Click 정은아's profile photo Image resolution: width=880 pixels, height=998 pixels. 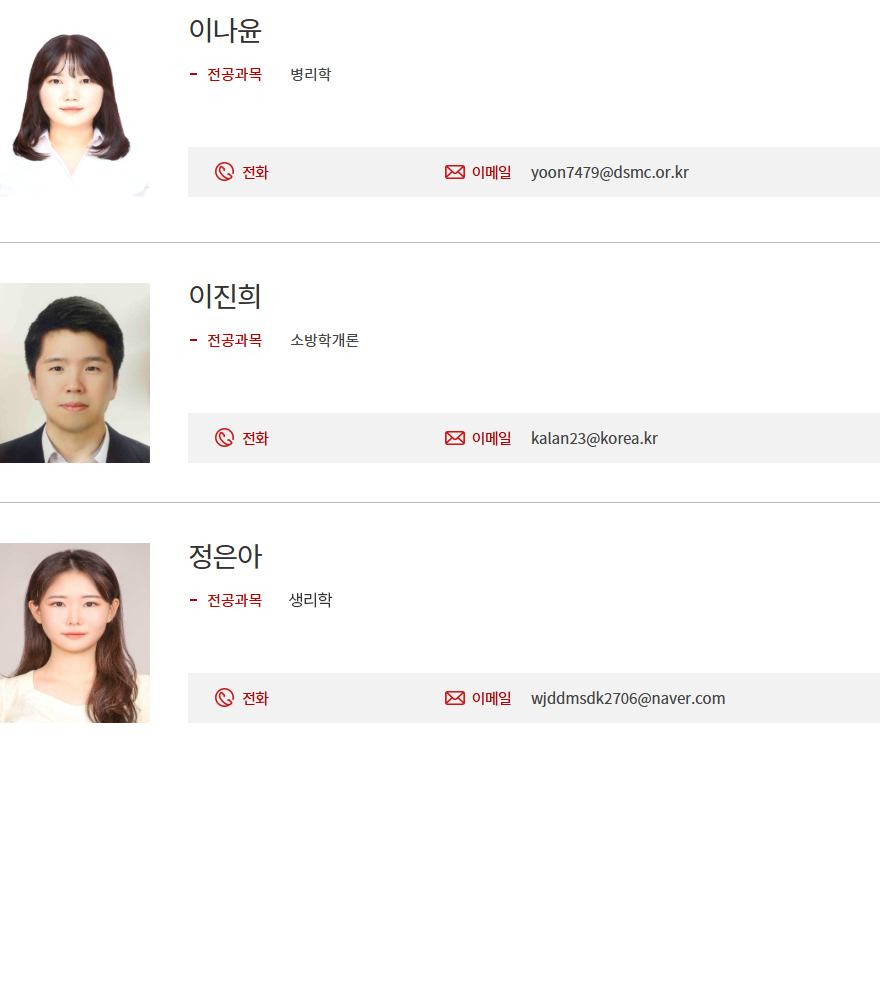[x=74, y=633]
